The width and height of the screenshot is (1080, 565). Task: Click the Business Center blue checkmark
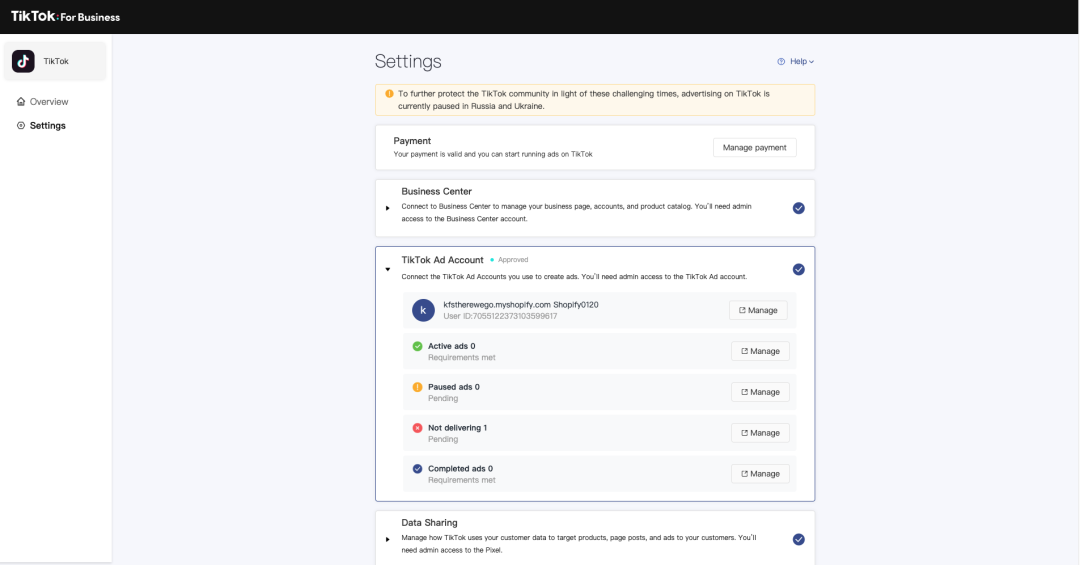[798, 208]
